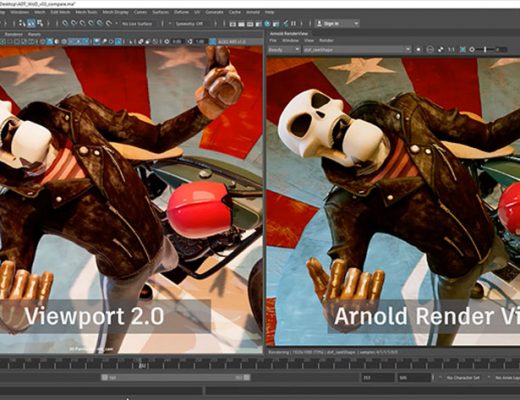Click RenderView crop region circle icon
The width and height of the screenshot is (520, 400).
(430, 50)
